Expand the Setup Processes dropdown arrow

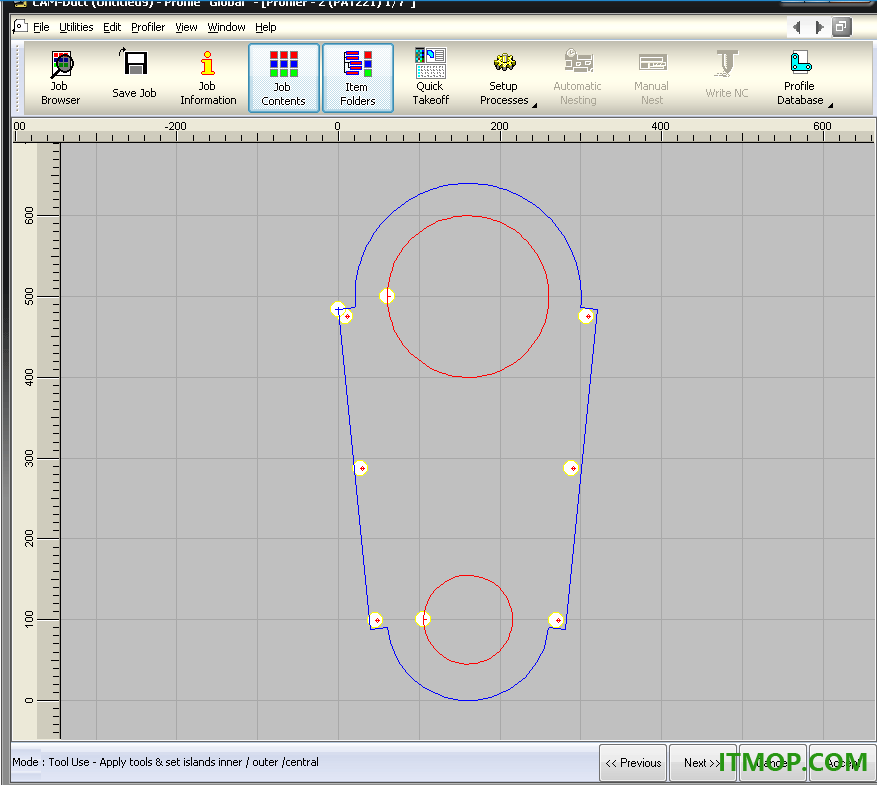[x=535, y=105]
